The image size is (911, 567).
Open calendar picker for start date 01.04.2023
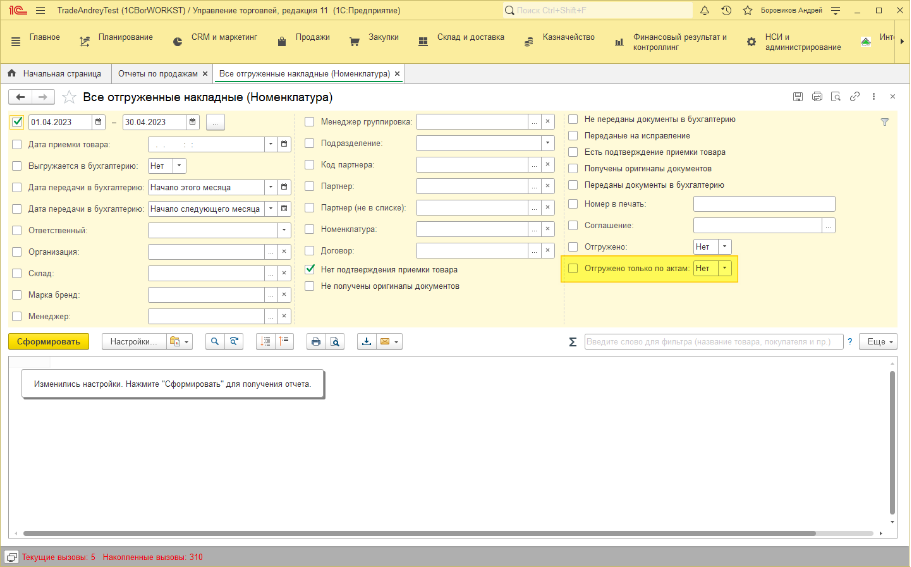point(98,122)
